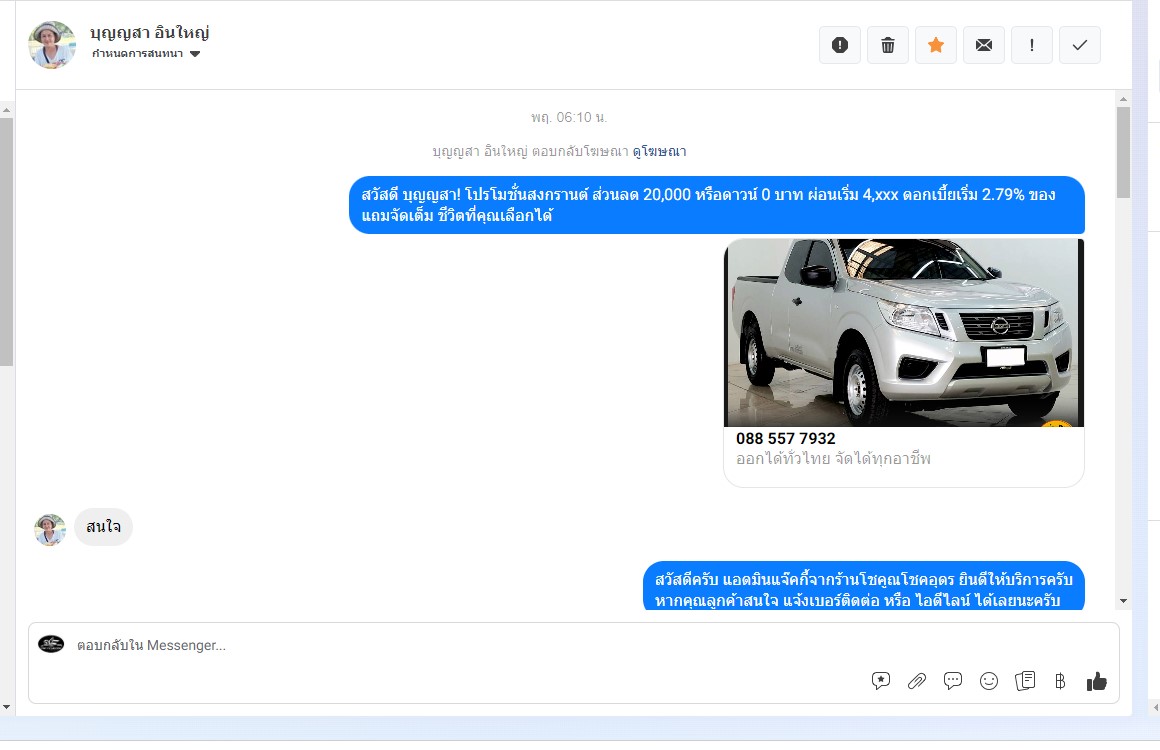Open บุญญสา อินใหญ่ profile picture in header

point(52,45)
